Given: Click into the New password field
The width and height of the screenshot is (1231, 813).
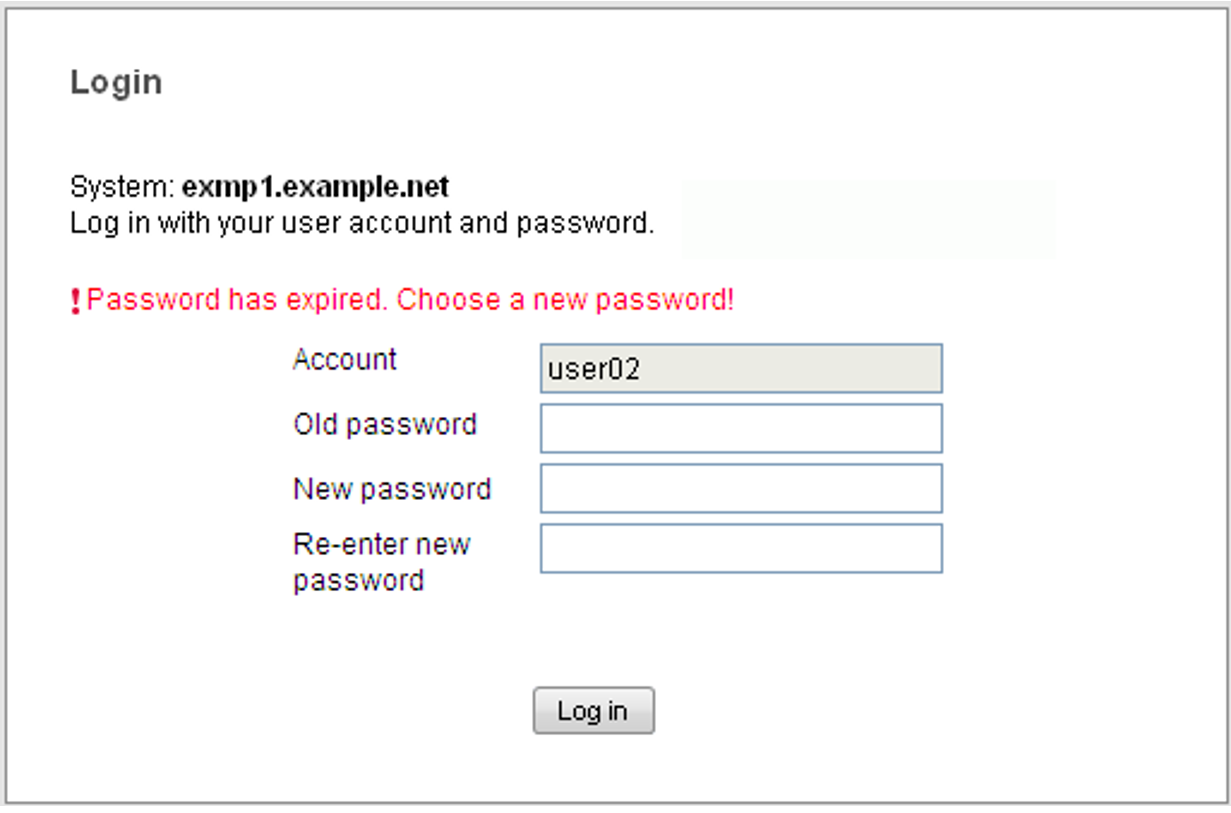Looking at the screenshot, I should point(740,489).
